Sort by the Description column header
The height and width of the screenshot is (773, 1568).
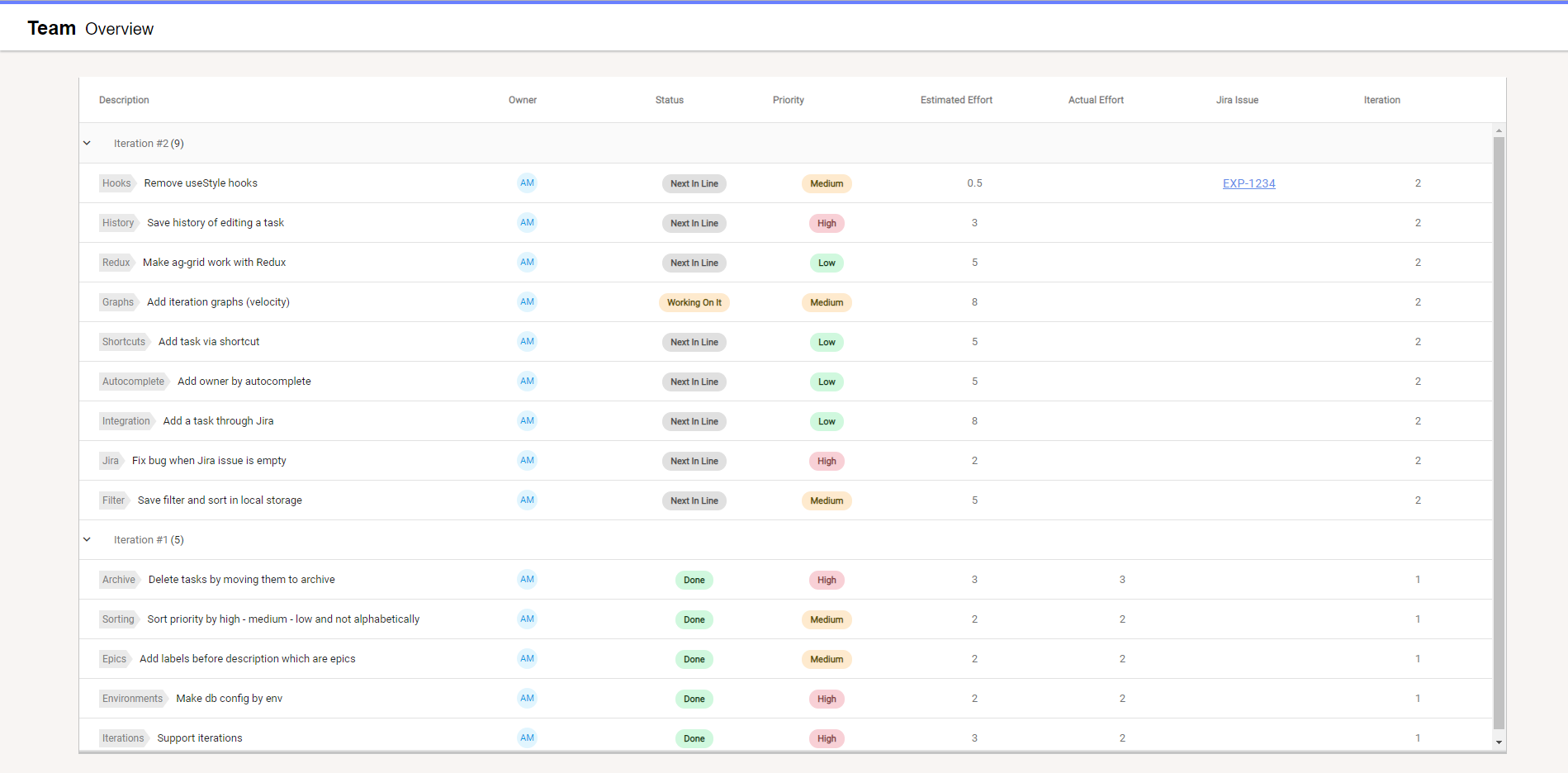[x=124, y=100]
